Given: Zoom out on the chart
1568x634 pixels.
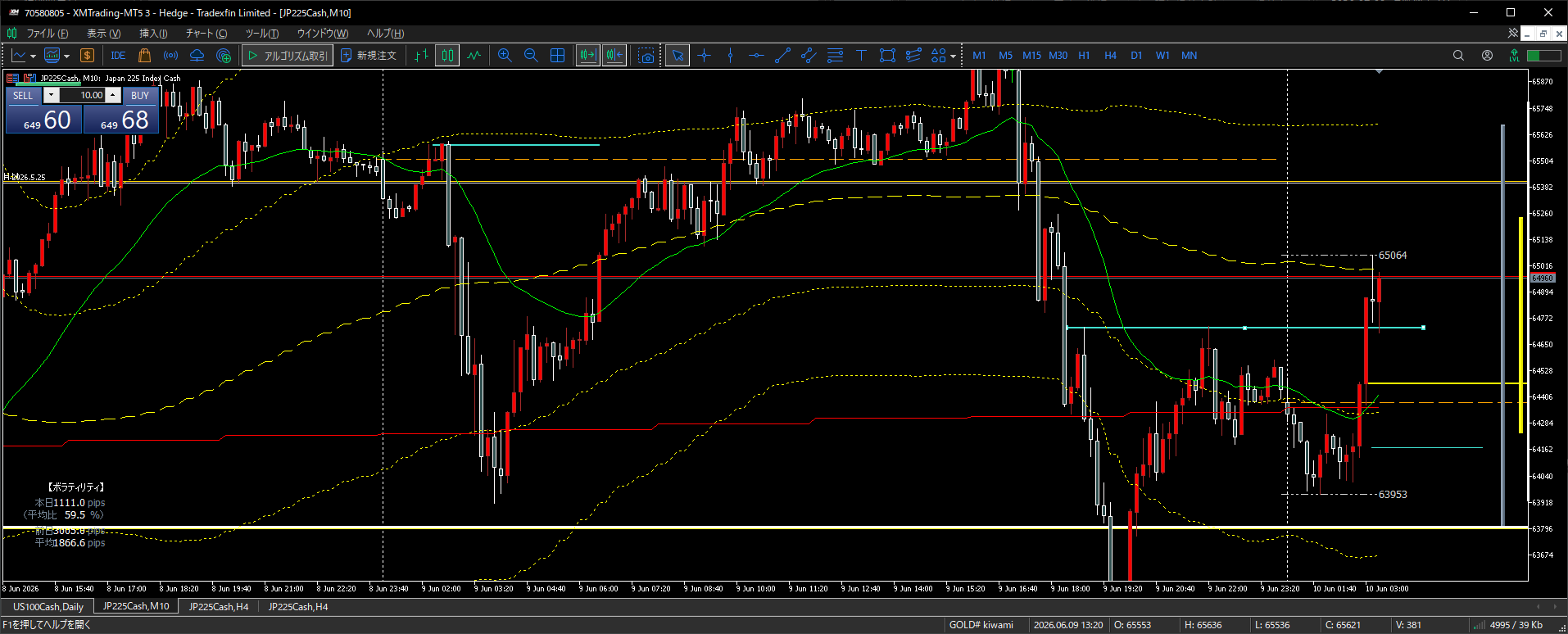Looking at the screenshot, I should (x=531, y=56).
